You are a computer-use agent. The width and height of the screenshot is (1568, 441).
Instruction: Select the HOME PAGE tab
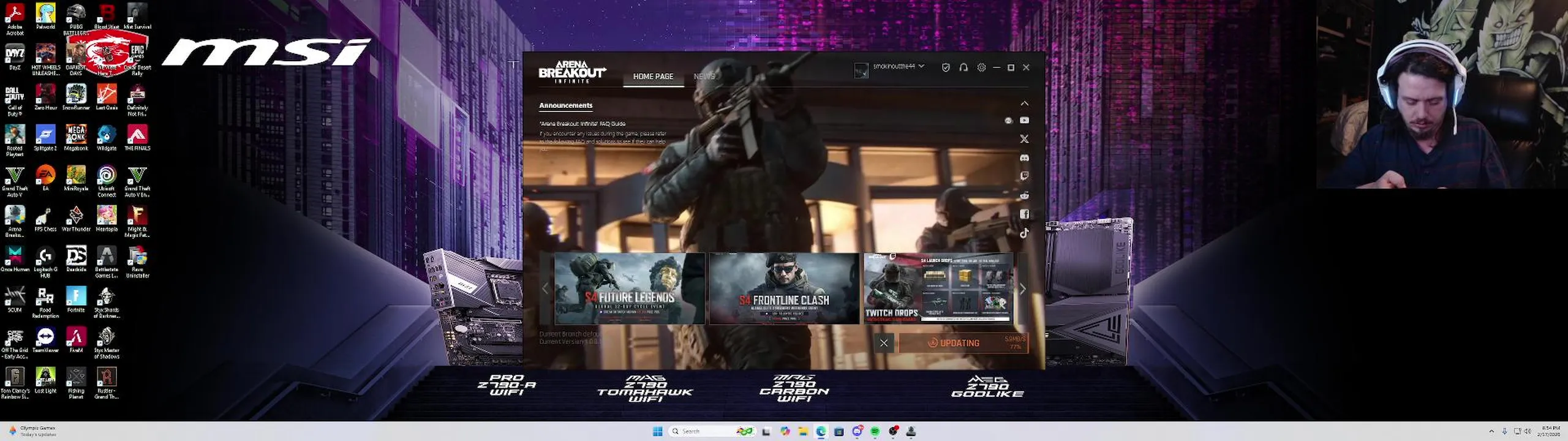point(653,77)
